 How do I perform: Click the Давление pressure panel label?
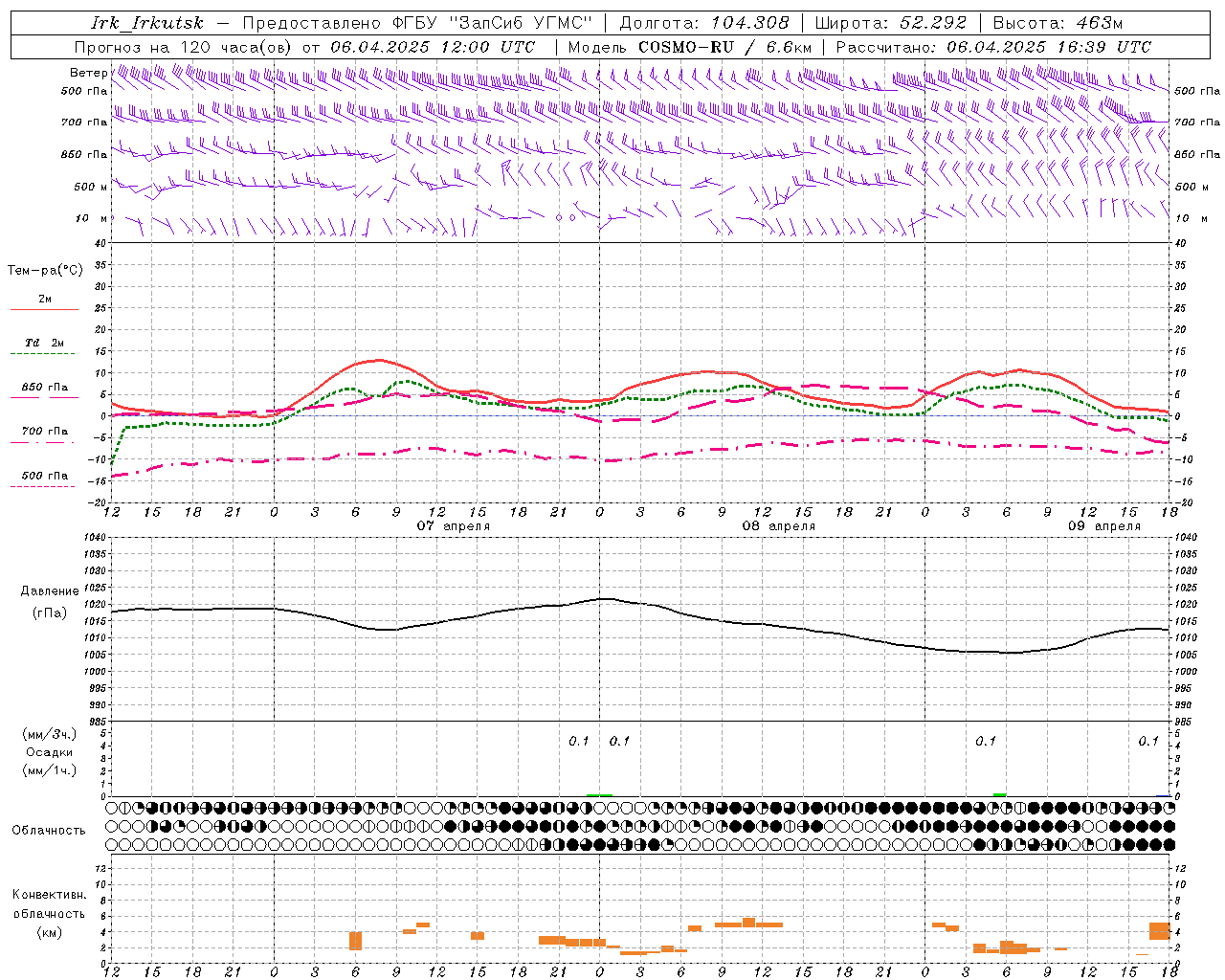click(x=50, y=591)
